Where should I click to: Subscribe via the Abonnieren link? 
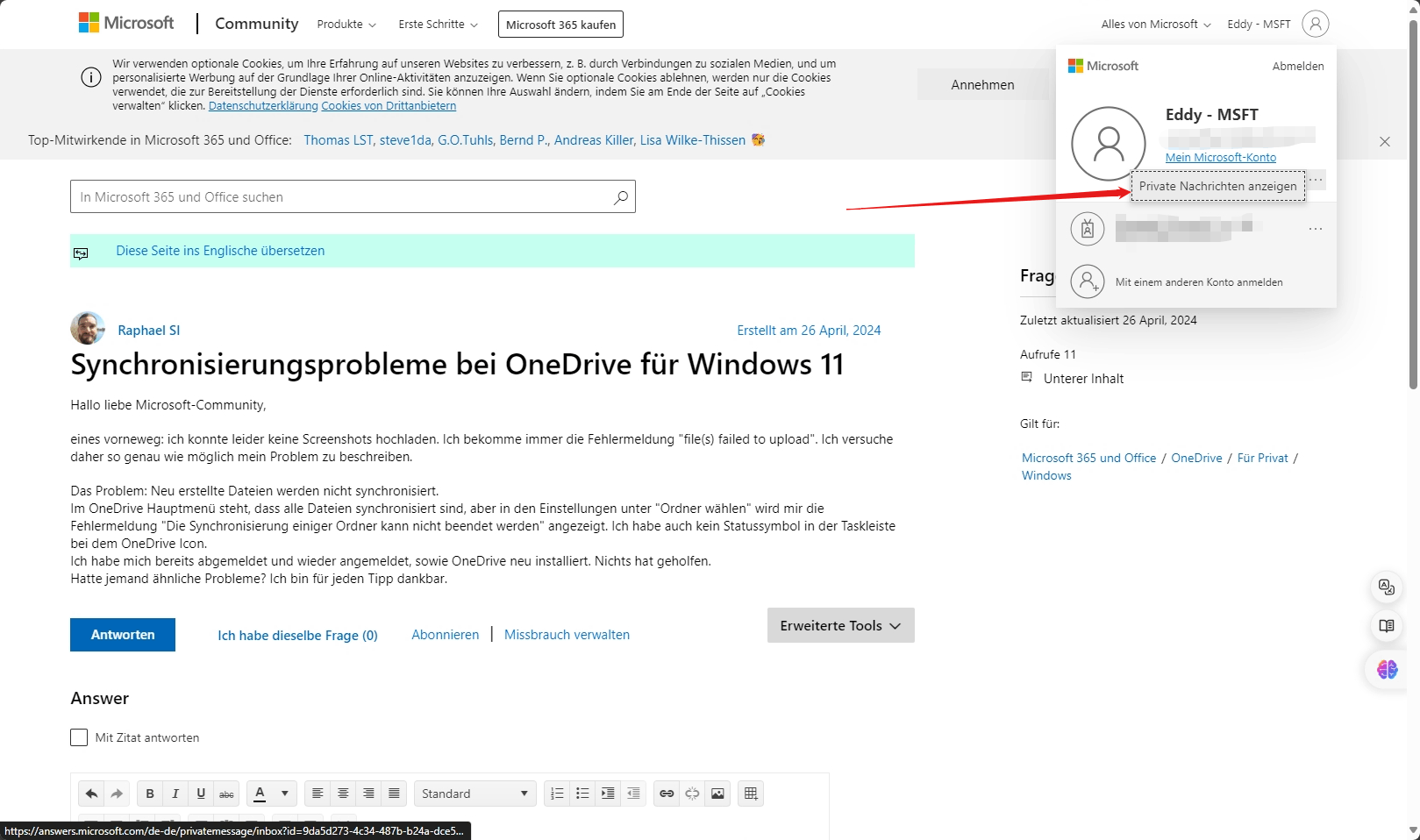tap(446, 635)
